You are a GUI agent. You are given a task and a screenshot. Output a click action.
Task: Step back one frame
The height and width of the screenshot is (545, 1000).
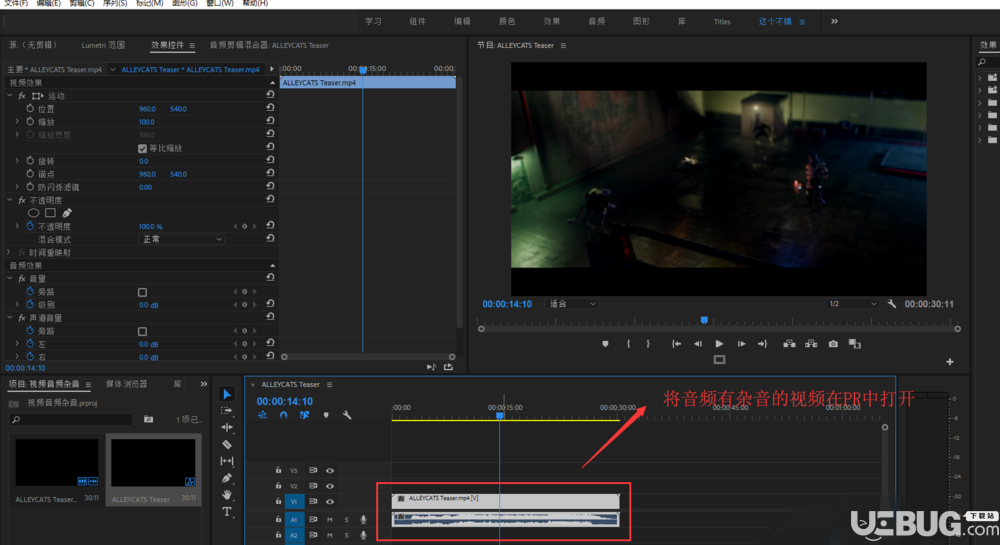(698, 344)
